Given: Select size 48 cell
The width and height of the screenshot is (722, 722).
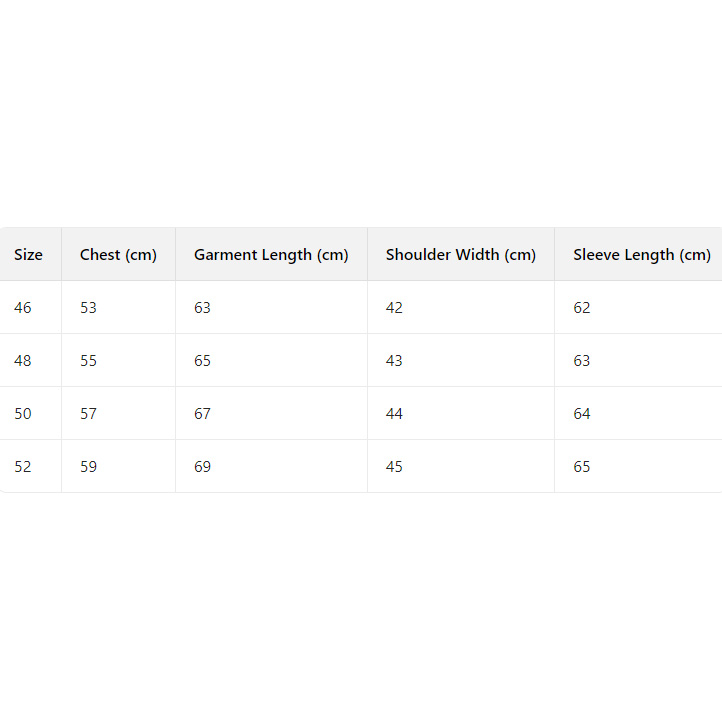Looking at the screenshot, I should 23,361.
